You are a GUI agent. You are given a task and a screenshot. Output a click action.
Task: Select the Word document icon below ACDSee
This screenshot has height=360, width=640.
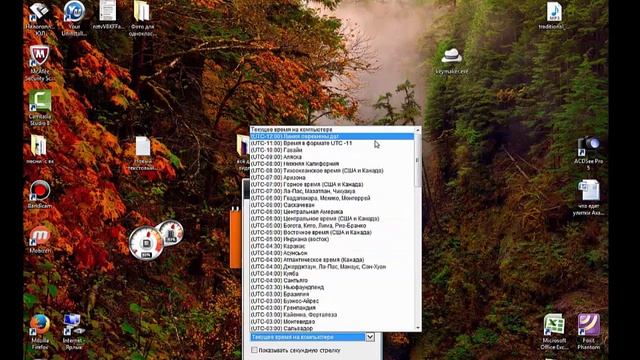click(588, 191)
